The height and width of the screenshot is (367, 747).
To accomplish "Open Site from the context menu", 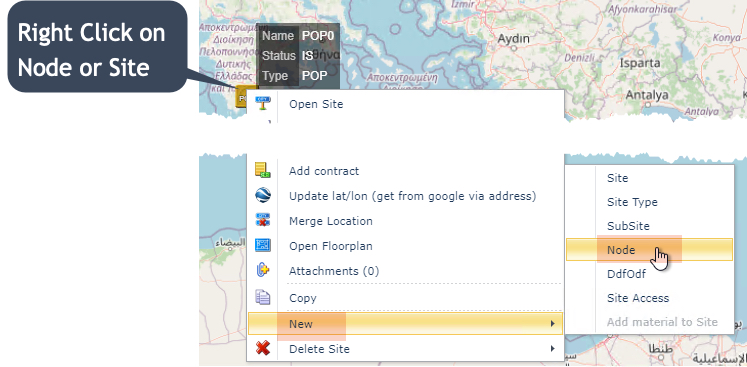I will pyautogui.click(x=405, y=104).
